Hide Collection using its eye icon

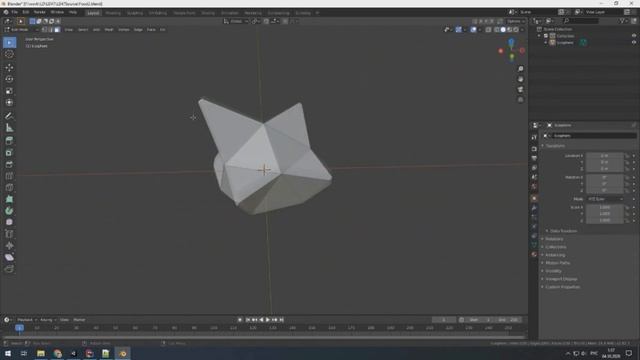pos(634,36)
